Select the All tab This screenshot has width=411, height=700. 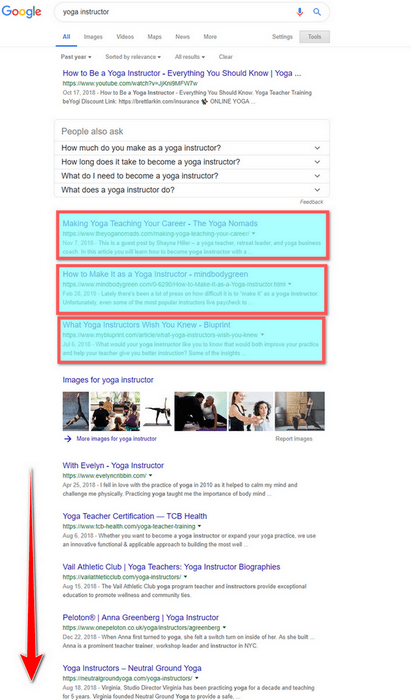66,37
